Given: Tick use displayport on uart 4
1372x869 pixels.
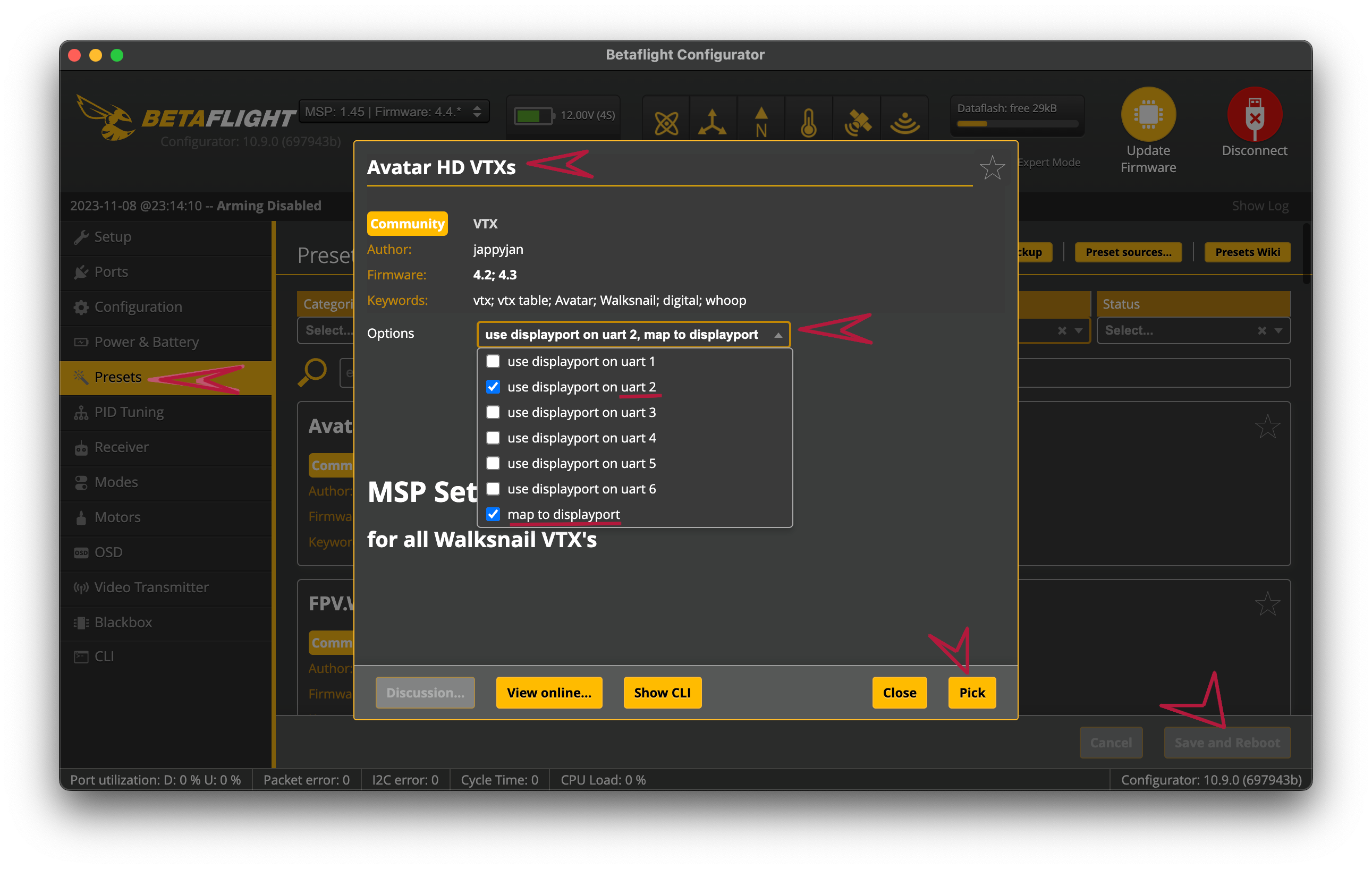Looking at the screenshot, I should click(493, 438).
